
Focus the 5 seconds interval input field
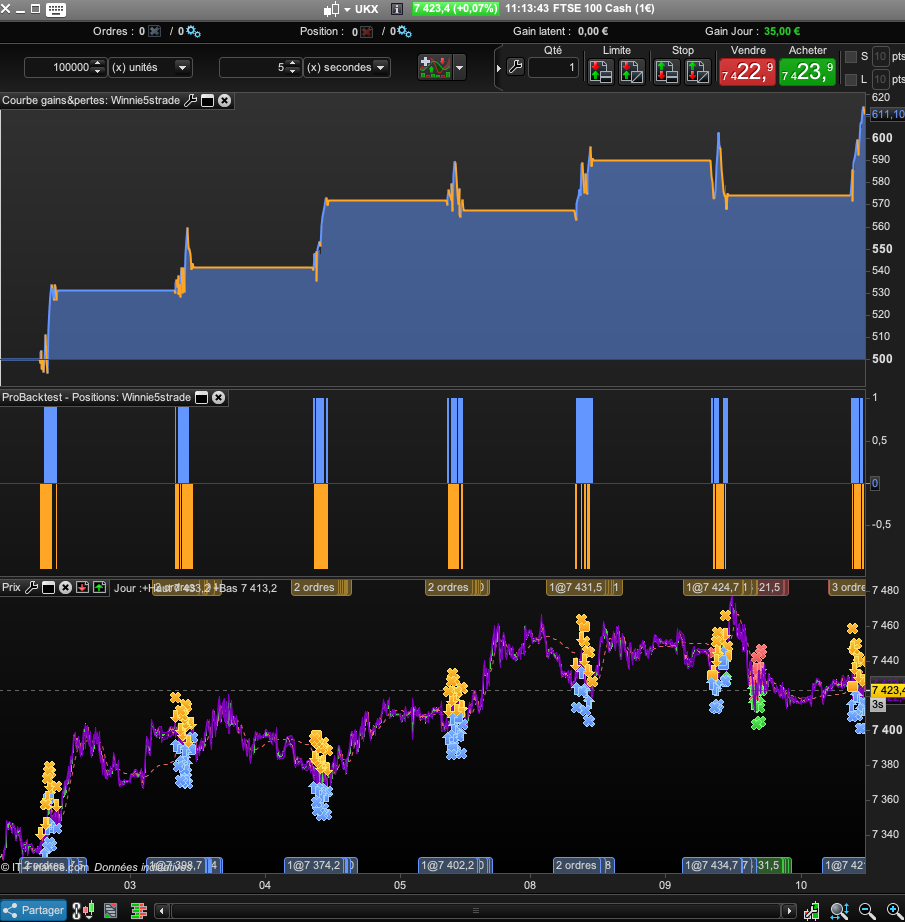click(x=253, y=68)
